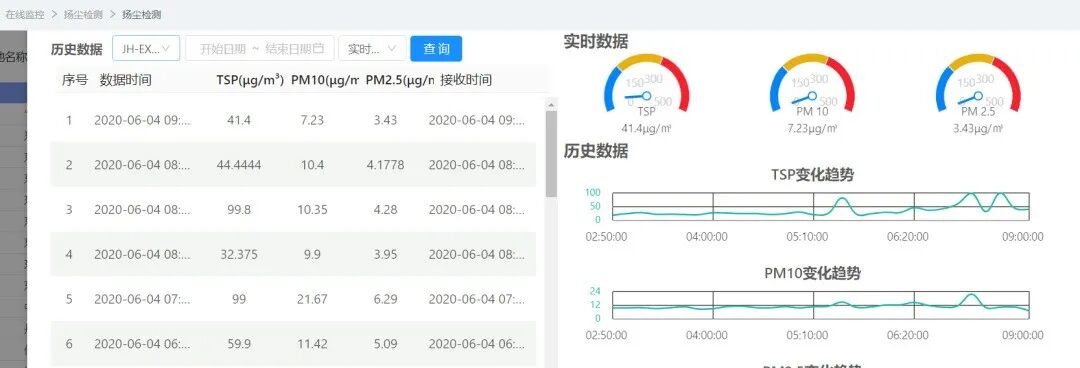This screenshot has width=1080, height=368.
Task: Select the PM10 value 10.4
Action: point(312,165)
